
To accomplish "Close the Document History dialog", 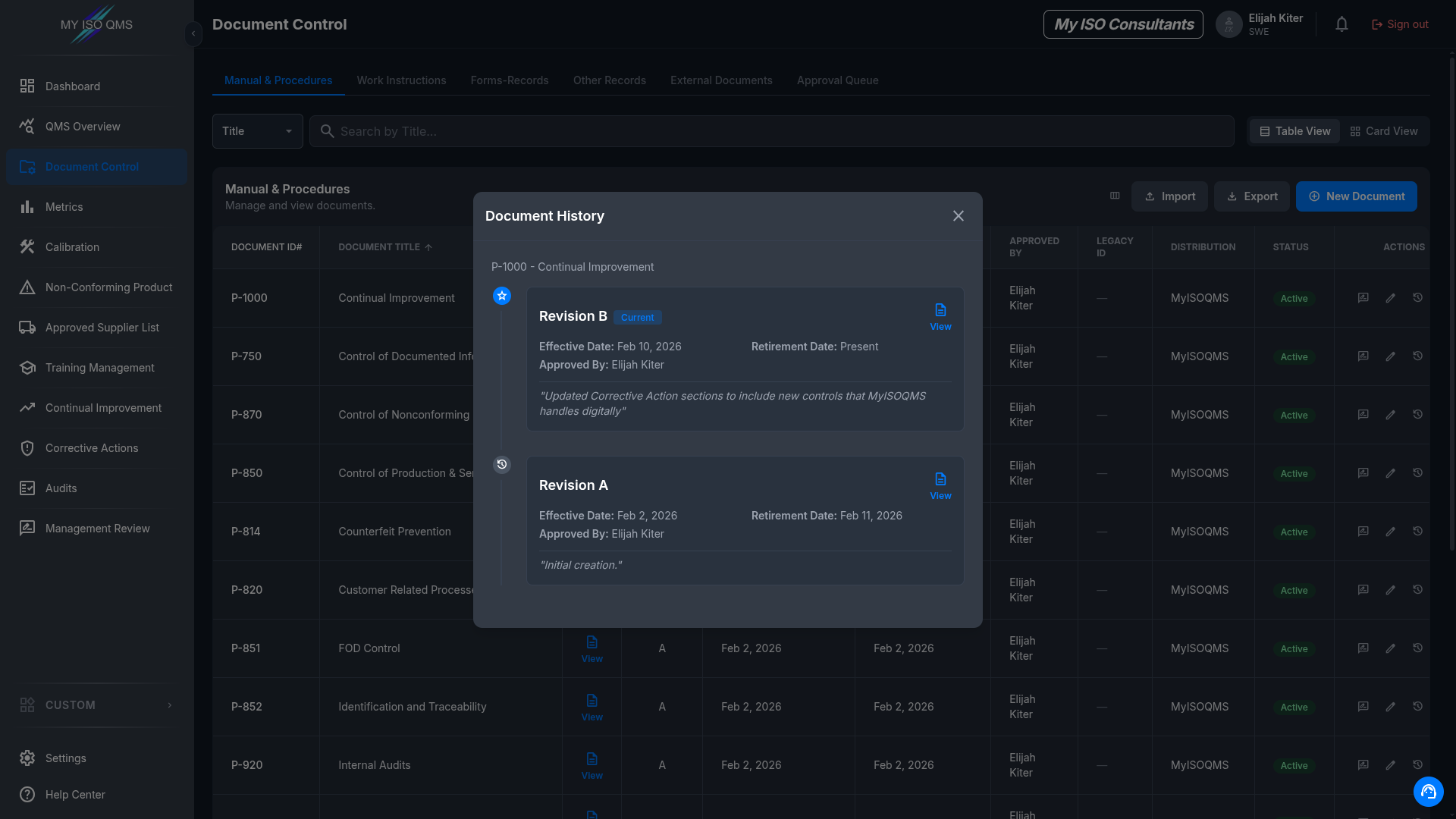I will 959,216.
